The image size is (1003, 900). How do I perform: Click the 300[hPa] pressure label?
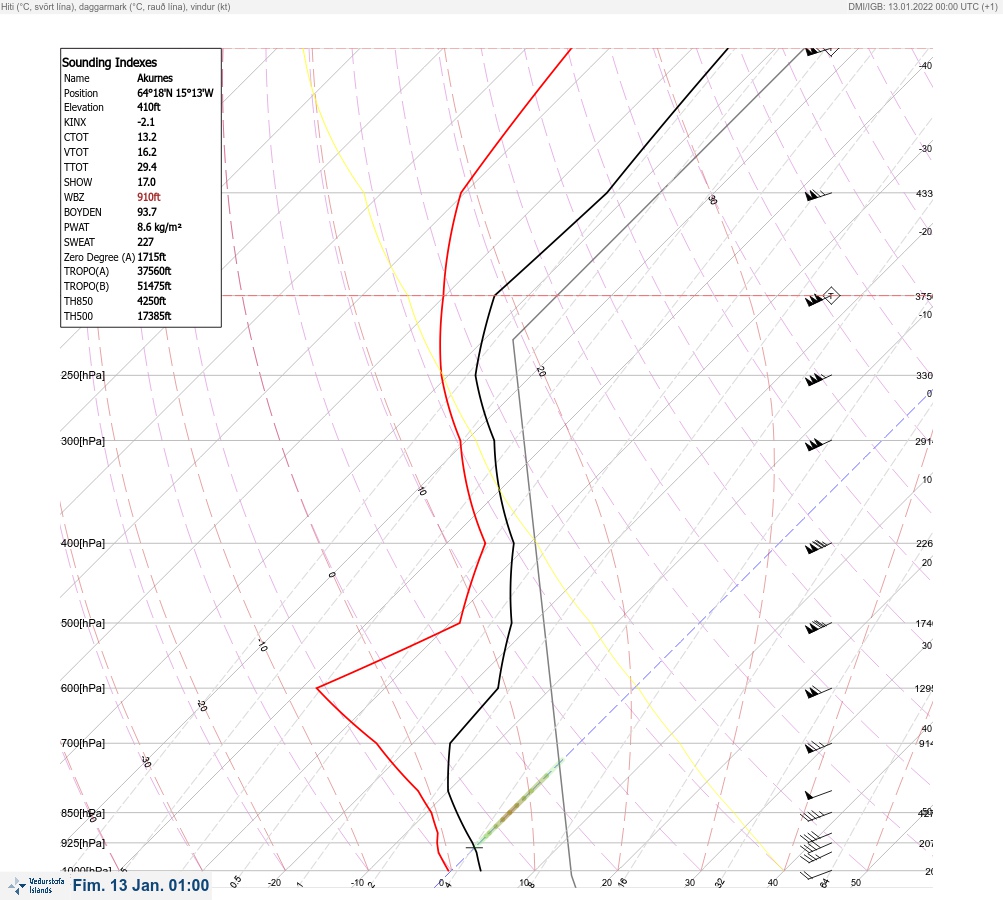point(83,441)
